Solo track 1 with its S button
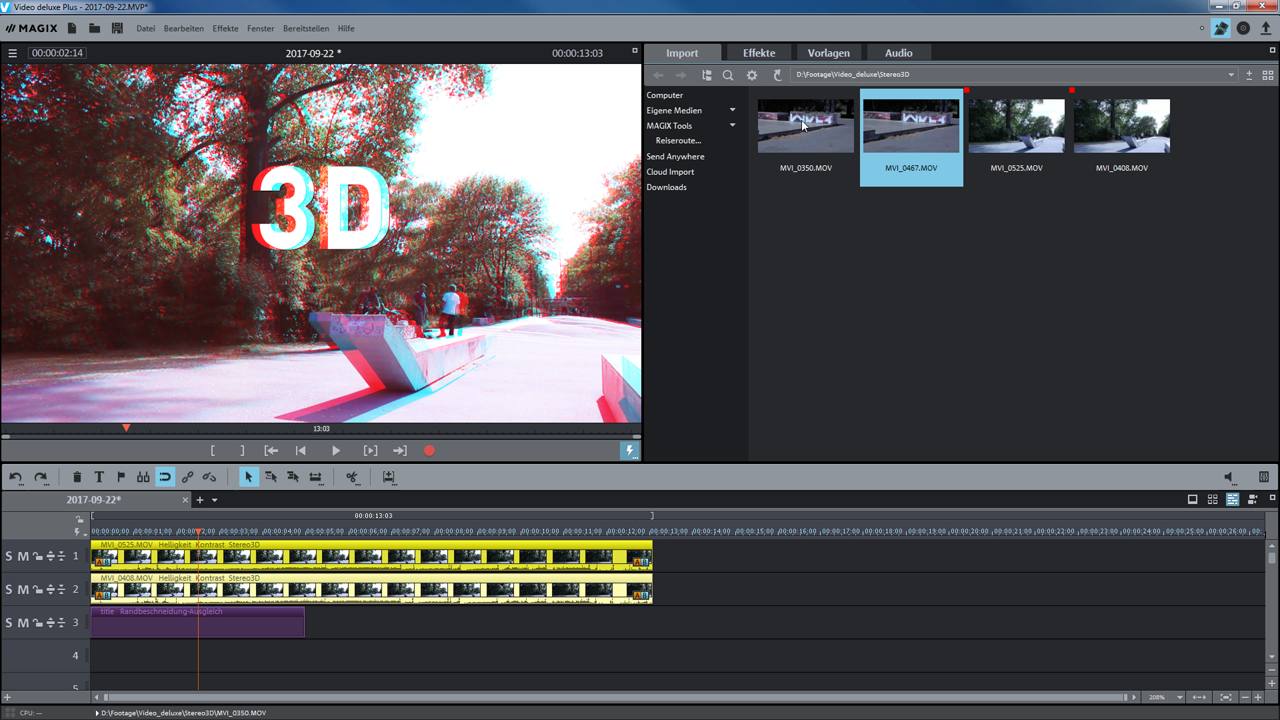The image size is (1280, 720). pyautogui.click(x=9, y=556)
